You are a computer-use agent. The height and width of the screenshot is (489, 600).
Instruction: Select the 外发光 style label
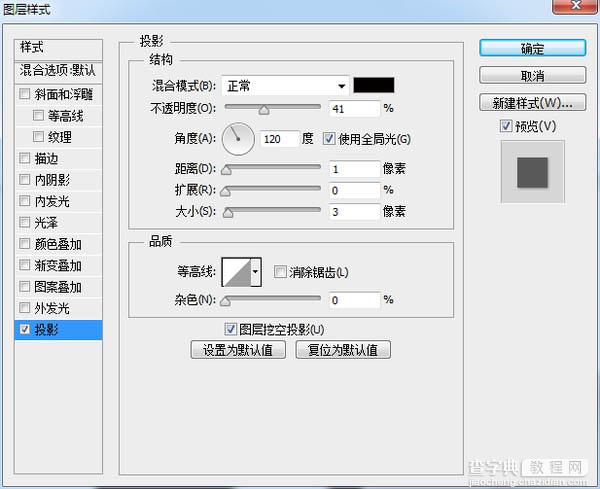[52, 308]
